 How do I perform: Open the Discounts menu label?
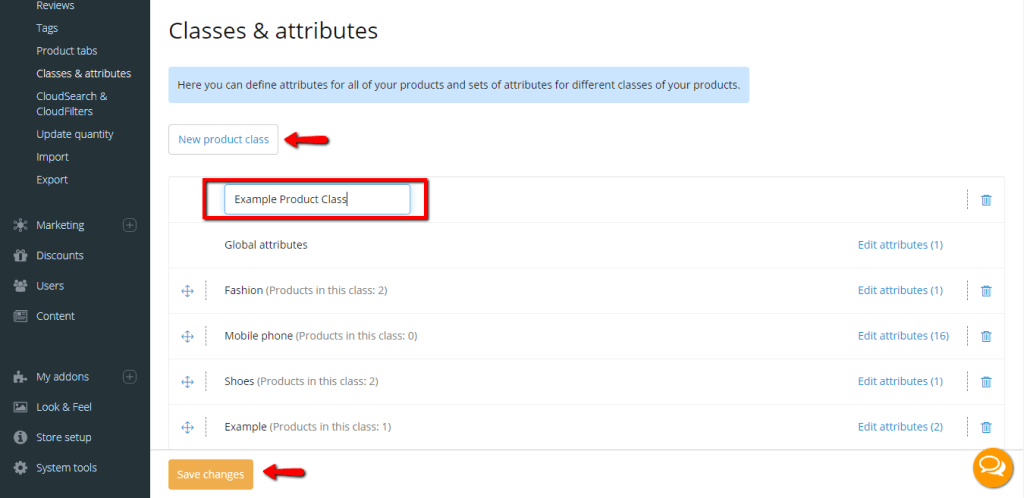(60, 255)
